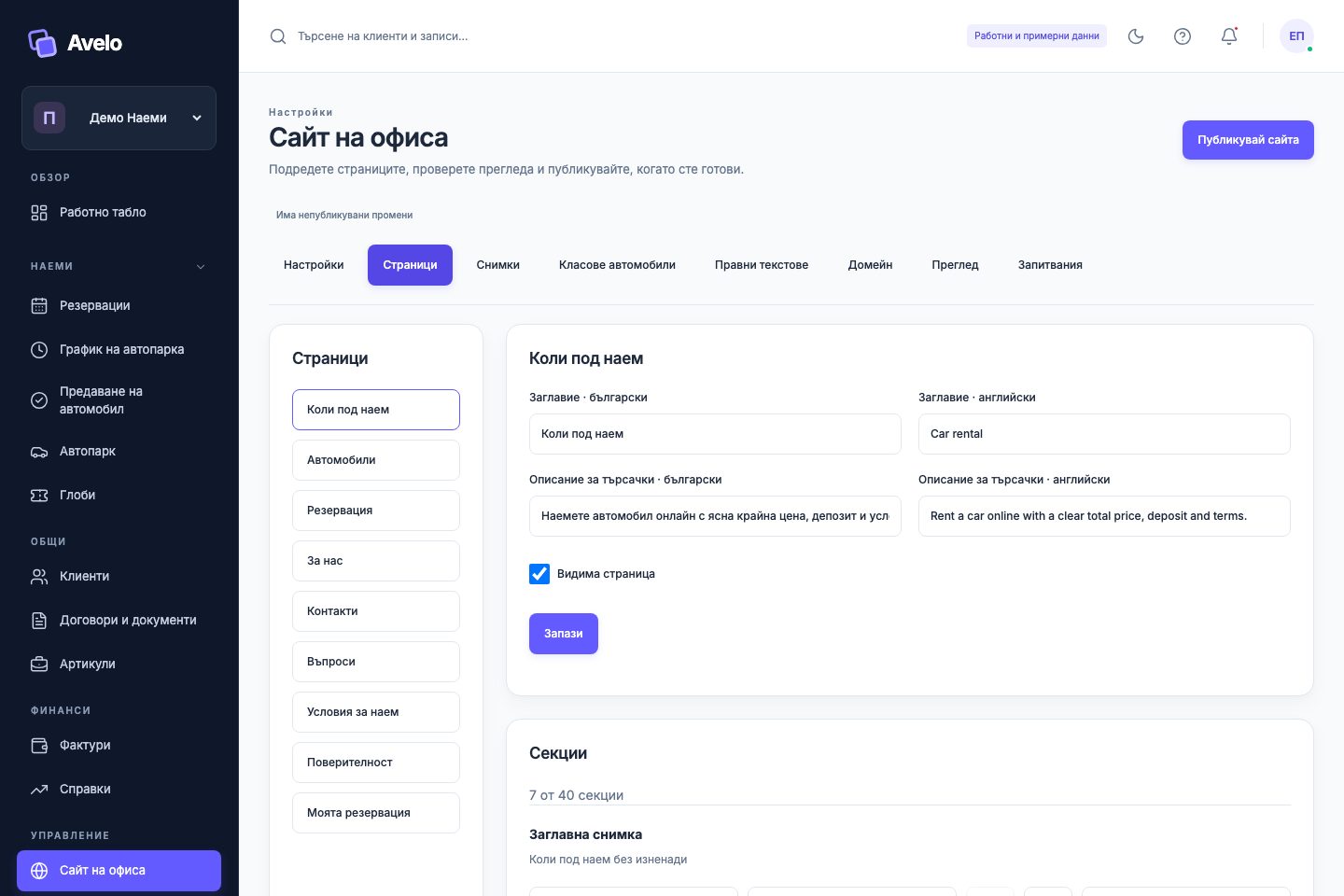Click the Клиенти people icon
The height and width of the screenshot is (896, 1344).
point(39,577)
